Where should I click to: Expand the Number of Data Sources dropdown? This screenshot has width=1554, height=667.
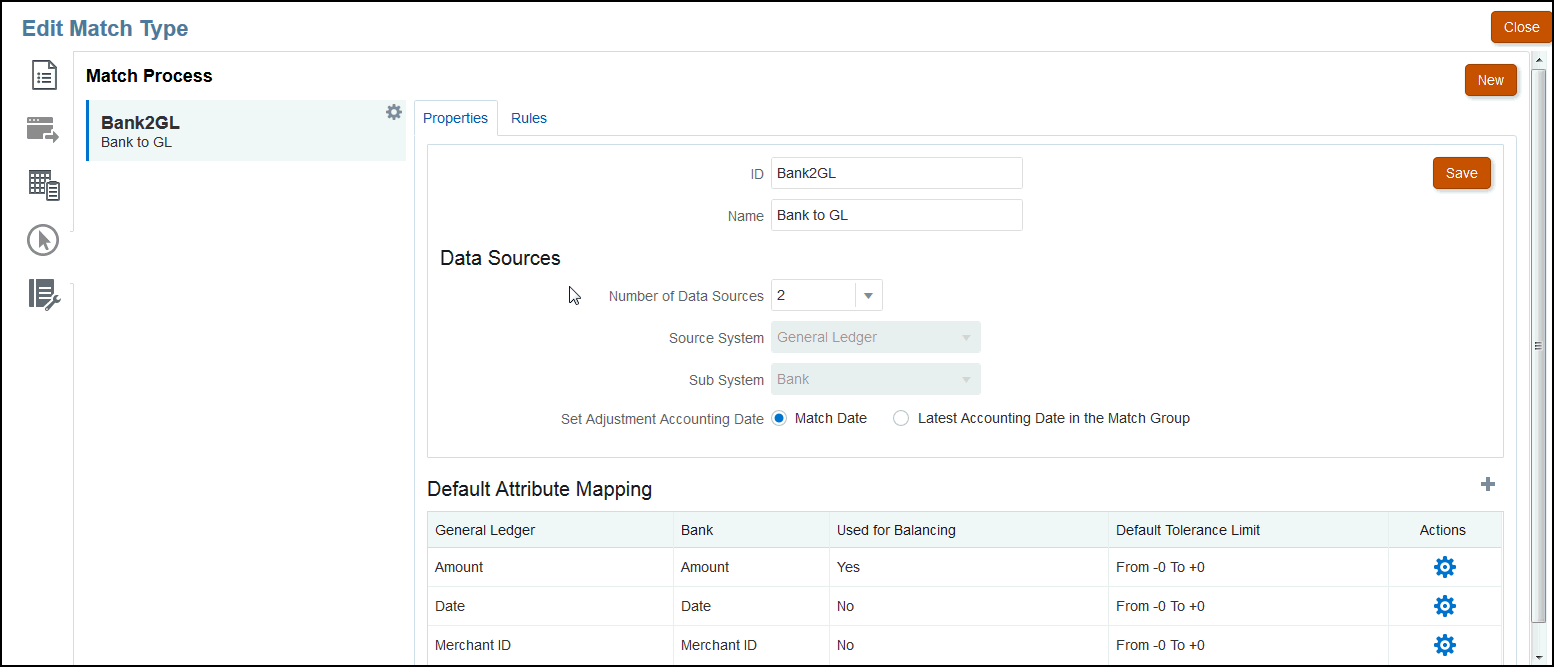point(868,295)
